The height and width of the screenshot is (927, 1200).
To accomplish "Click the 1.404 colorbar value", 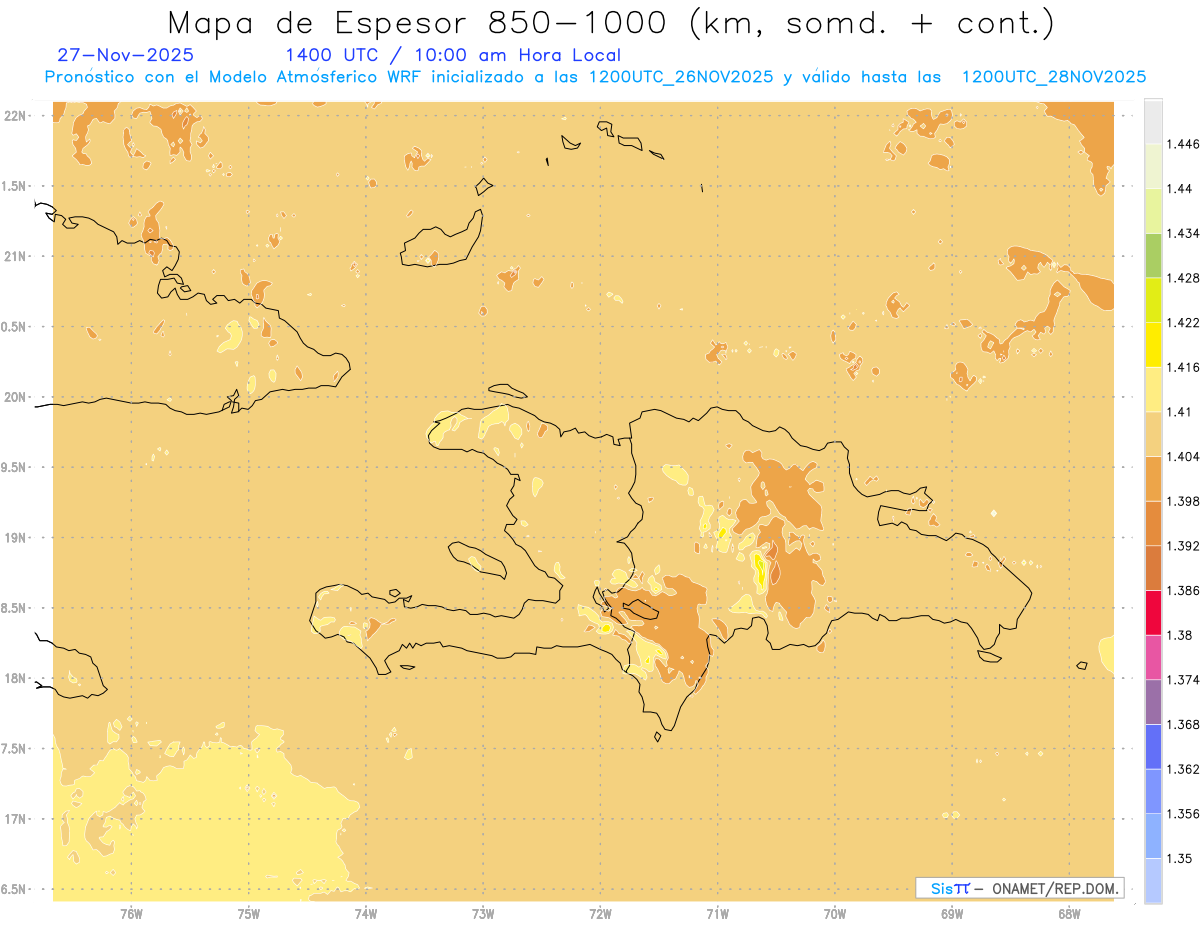I will click(1182, 456).
